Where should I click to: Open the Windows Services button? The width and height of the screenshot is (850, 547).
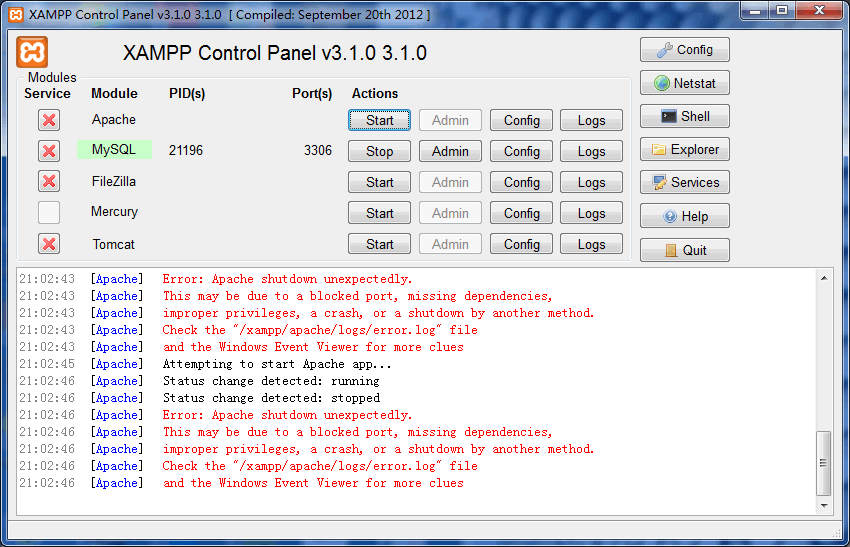(x=685, y=182)
